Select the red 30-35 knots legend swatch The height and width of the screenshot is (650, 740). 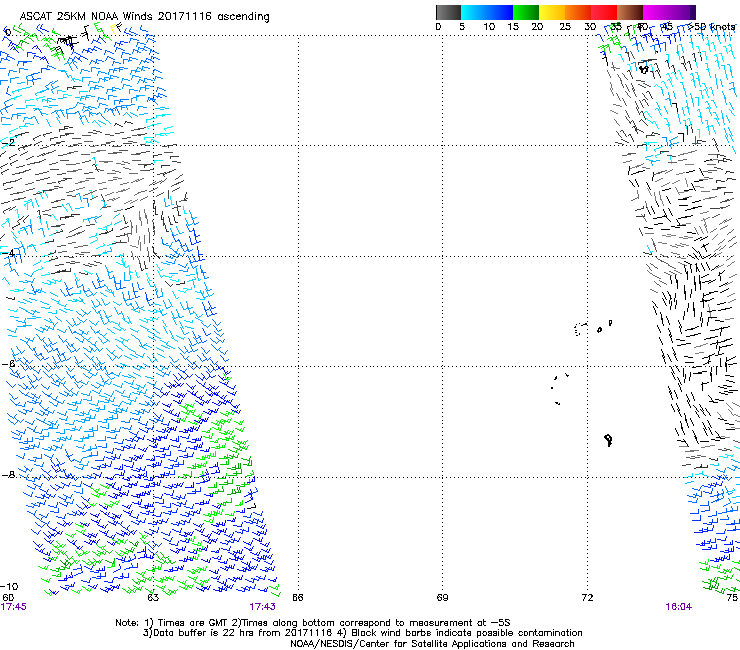point(604,12)
